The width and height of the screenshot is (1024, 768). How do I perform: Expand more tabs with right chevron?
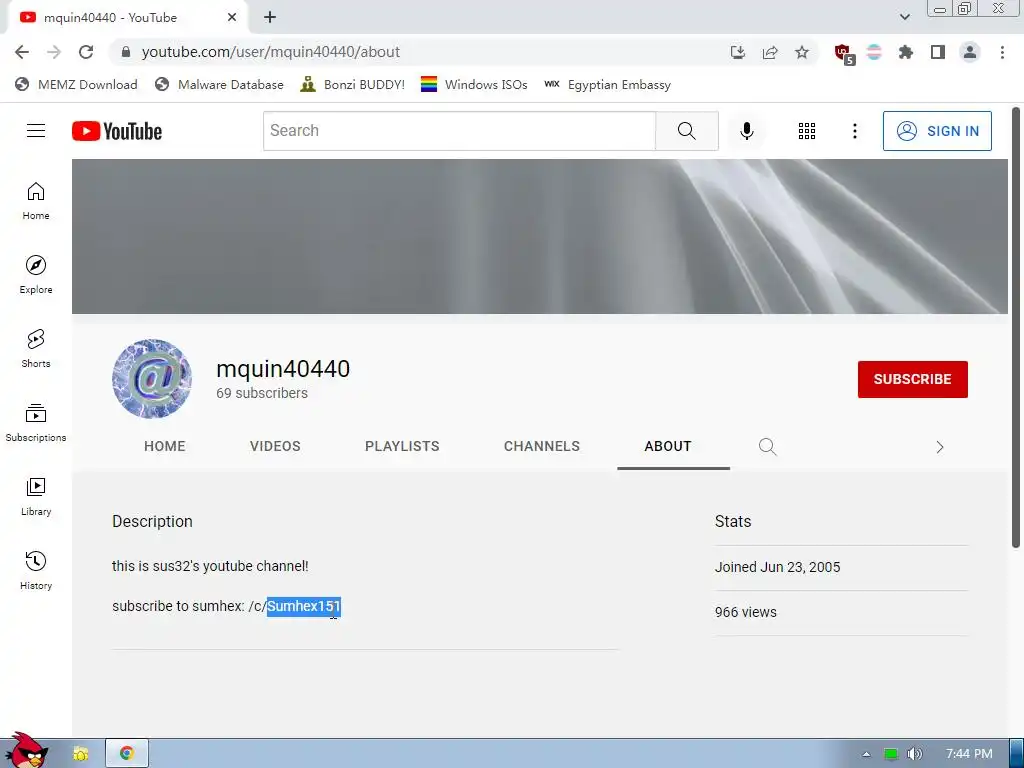[x=939, y=447]
